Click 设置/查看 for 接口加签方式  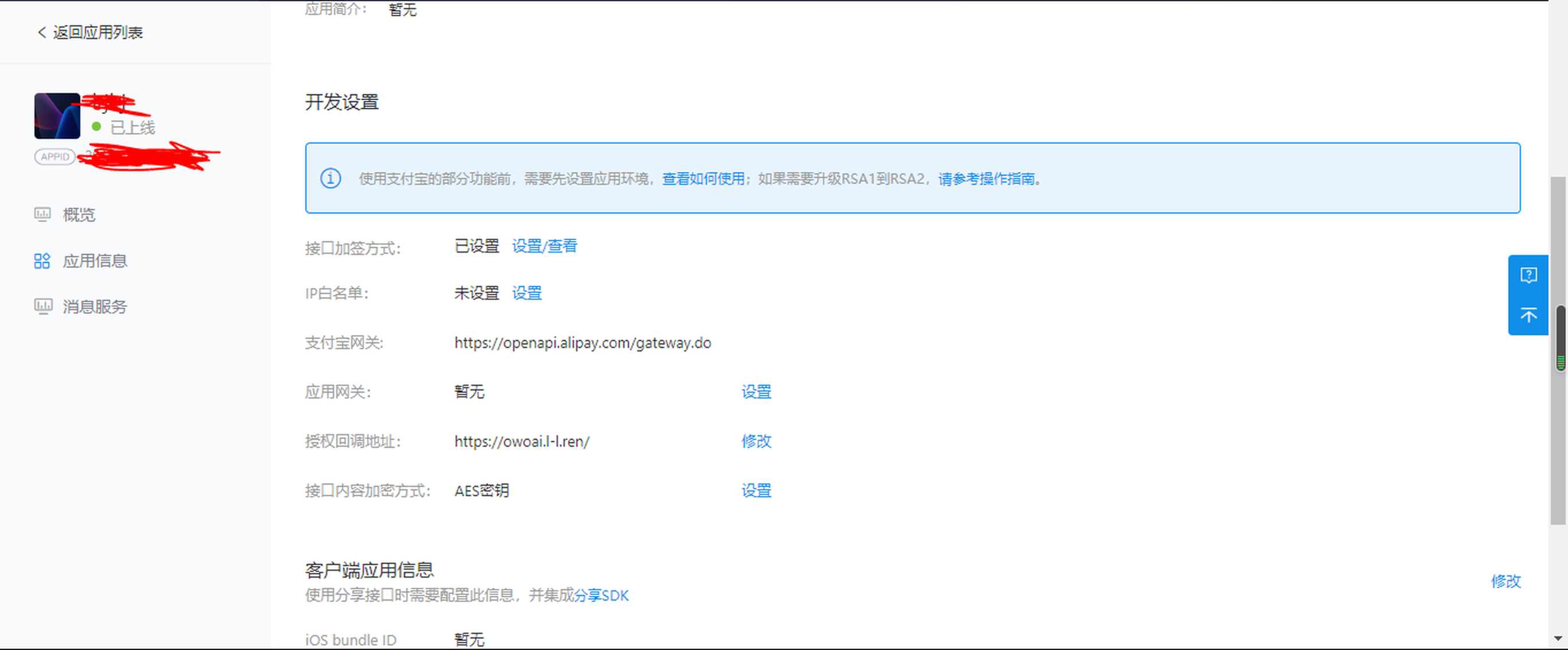[x=544, y=246]
